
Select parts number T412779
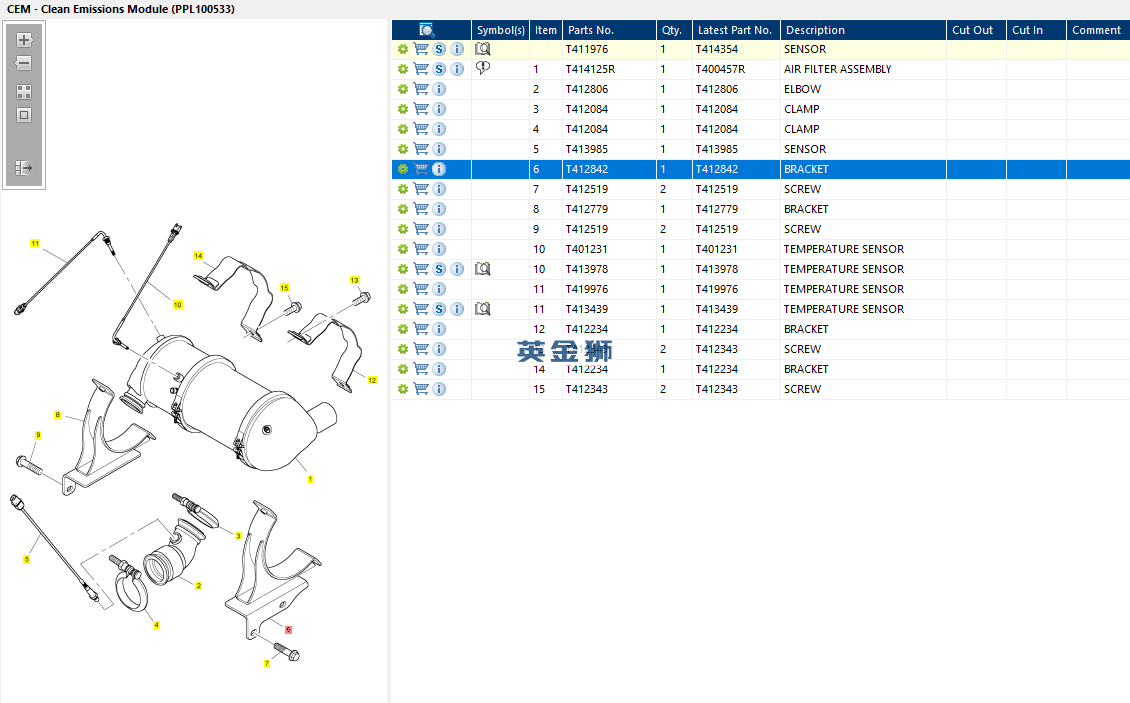[x=587, y=209]
